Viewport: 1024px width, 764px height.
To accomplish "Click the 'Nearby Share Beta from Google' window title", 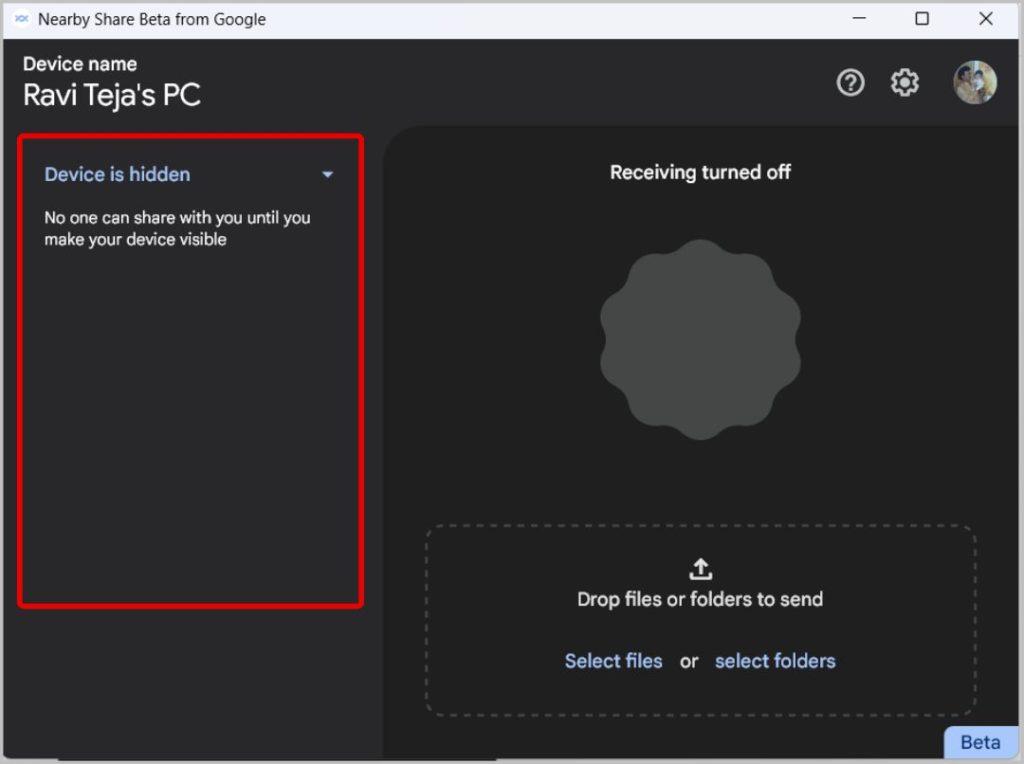I will pos(152,20).
